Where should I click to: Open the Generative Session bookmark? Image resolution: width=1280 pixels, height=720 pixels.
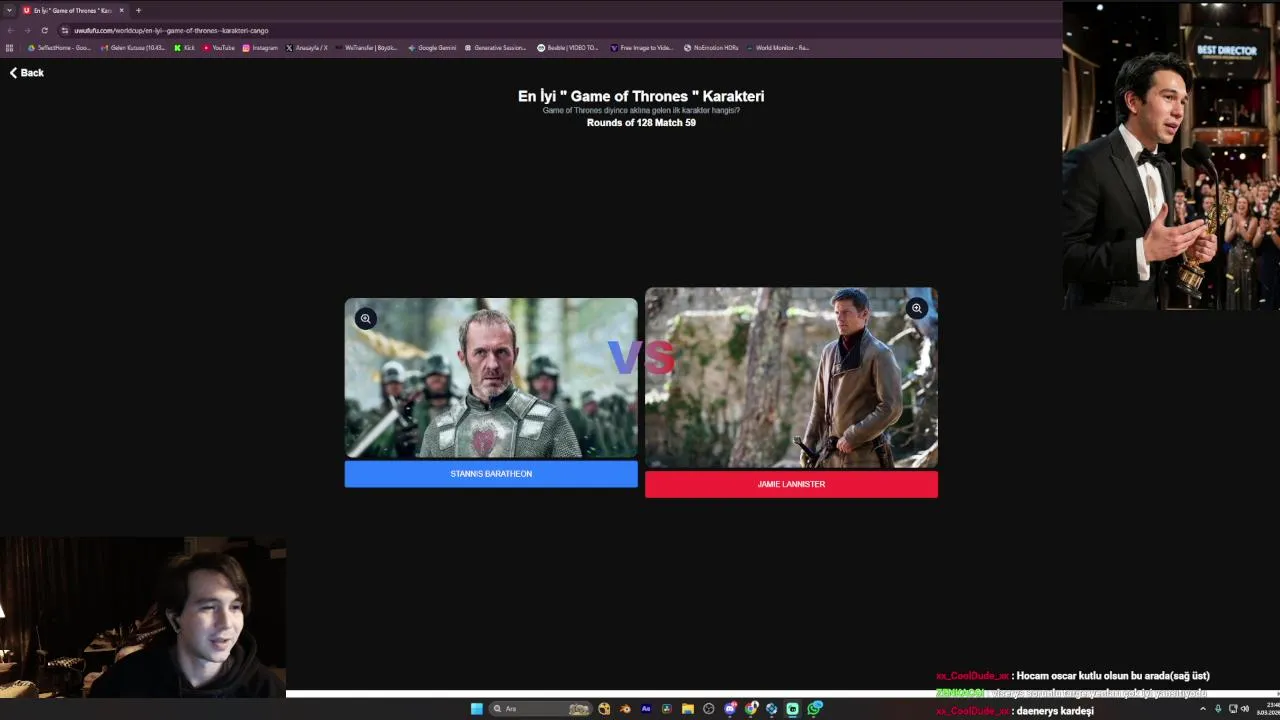(495, 48)
